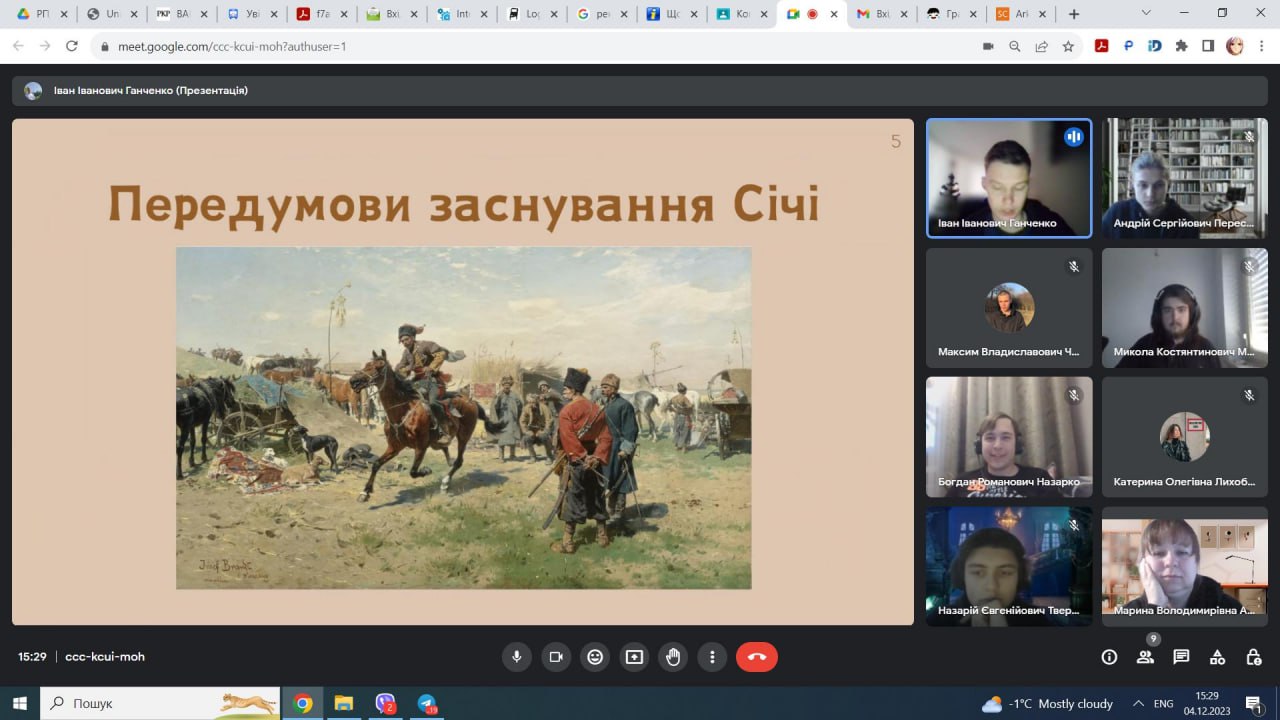Bookmark this page with the star icon
Image resolution: width=1280 pixels, height=720 pixels.
(1068, 46)
